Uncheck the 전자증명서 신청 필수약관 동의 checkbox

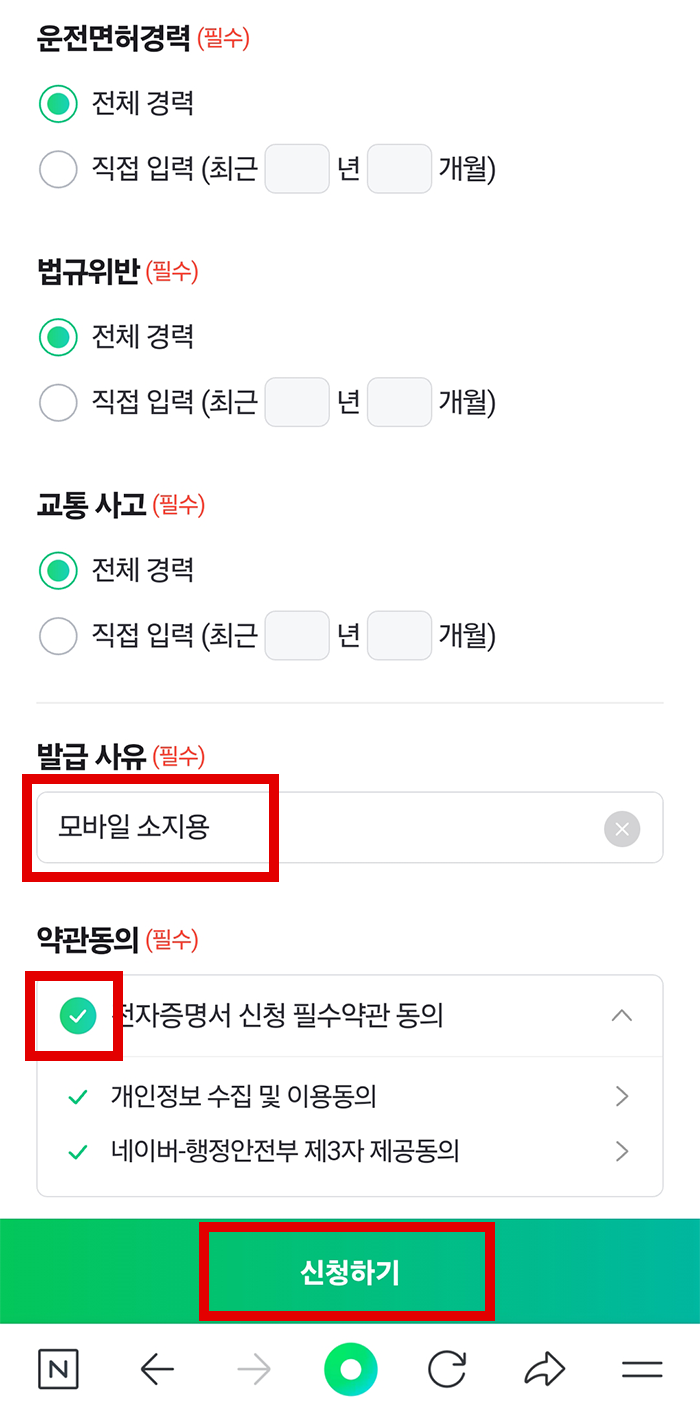73,1015
